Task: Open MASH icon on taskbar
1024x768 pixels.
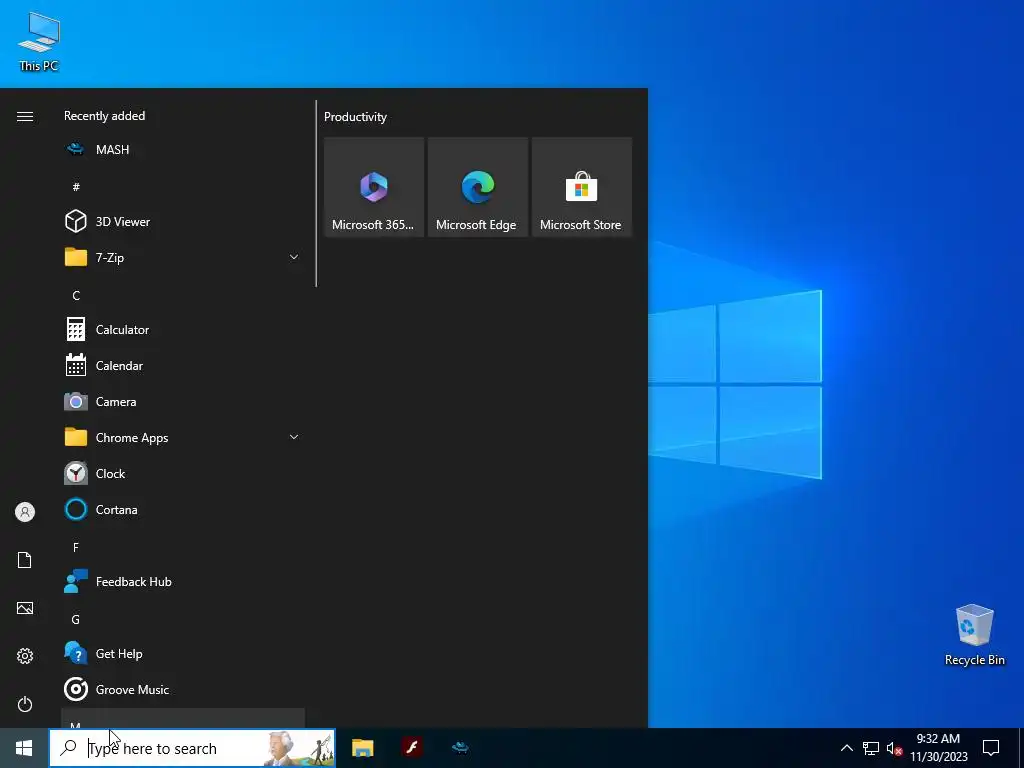Action: [460, 748]
